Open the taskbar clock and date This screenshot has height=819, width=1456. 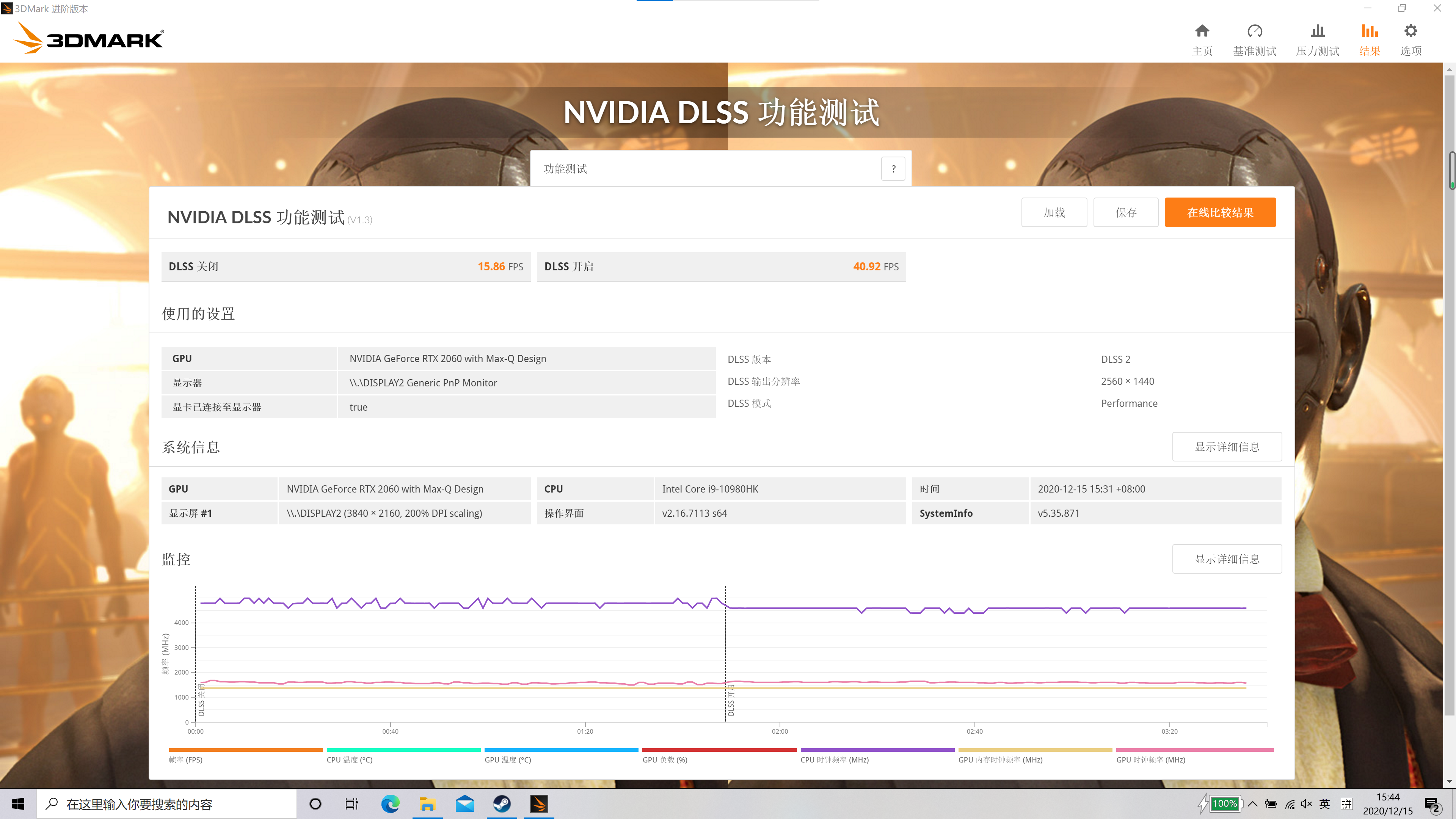[1388, 804]
